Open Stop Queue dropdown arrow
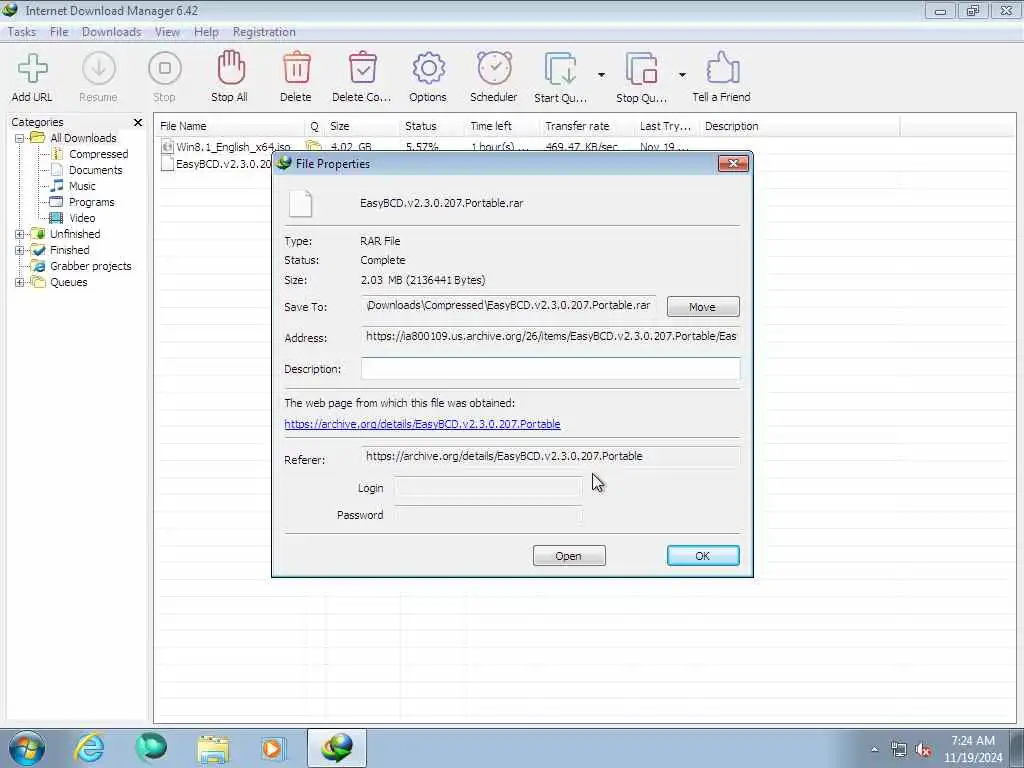The image size is (1024, 768). point(682,74)
